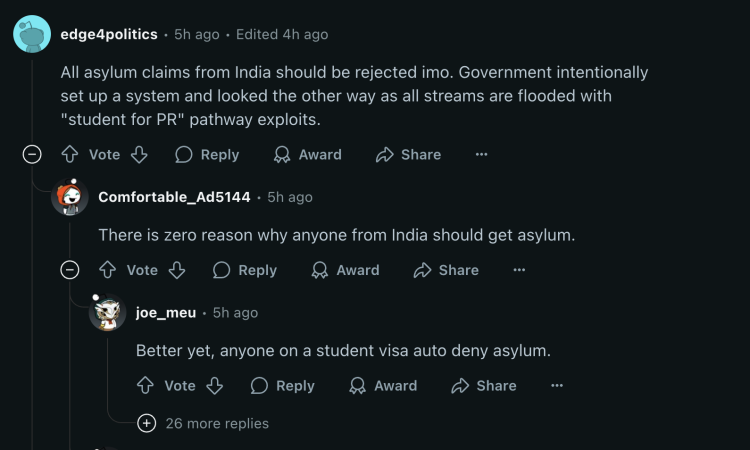Collapse Comfortable_Ad5144's reply thread
The width and height of the screenshot is (750, 450).
(x=70, y=270)
